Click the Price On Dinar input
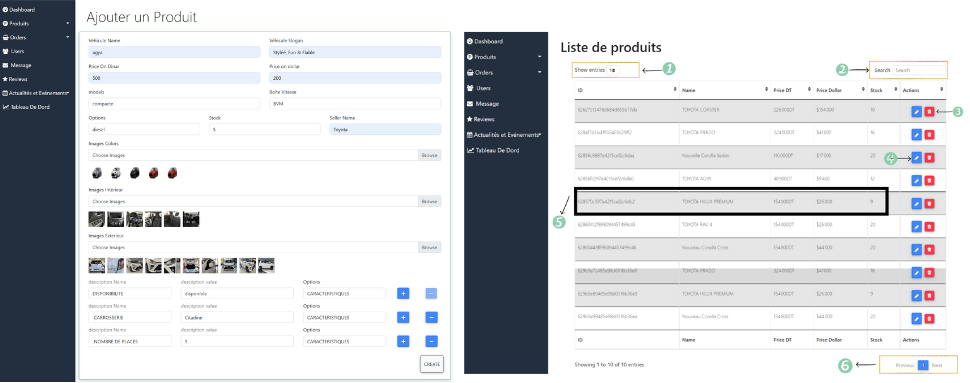This screenshot has width=970, height=383. [175, 78]
